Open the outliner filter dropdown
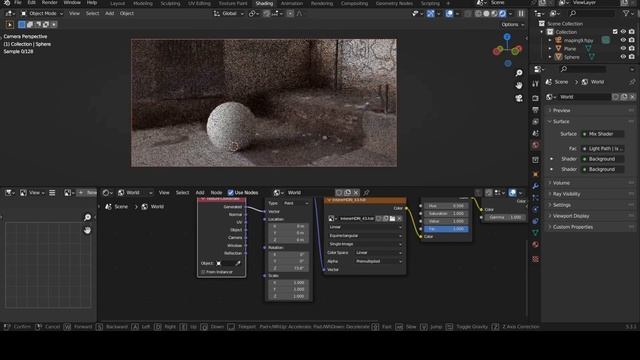This screenshot has height=360, width=640. coord(628,13)
